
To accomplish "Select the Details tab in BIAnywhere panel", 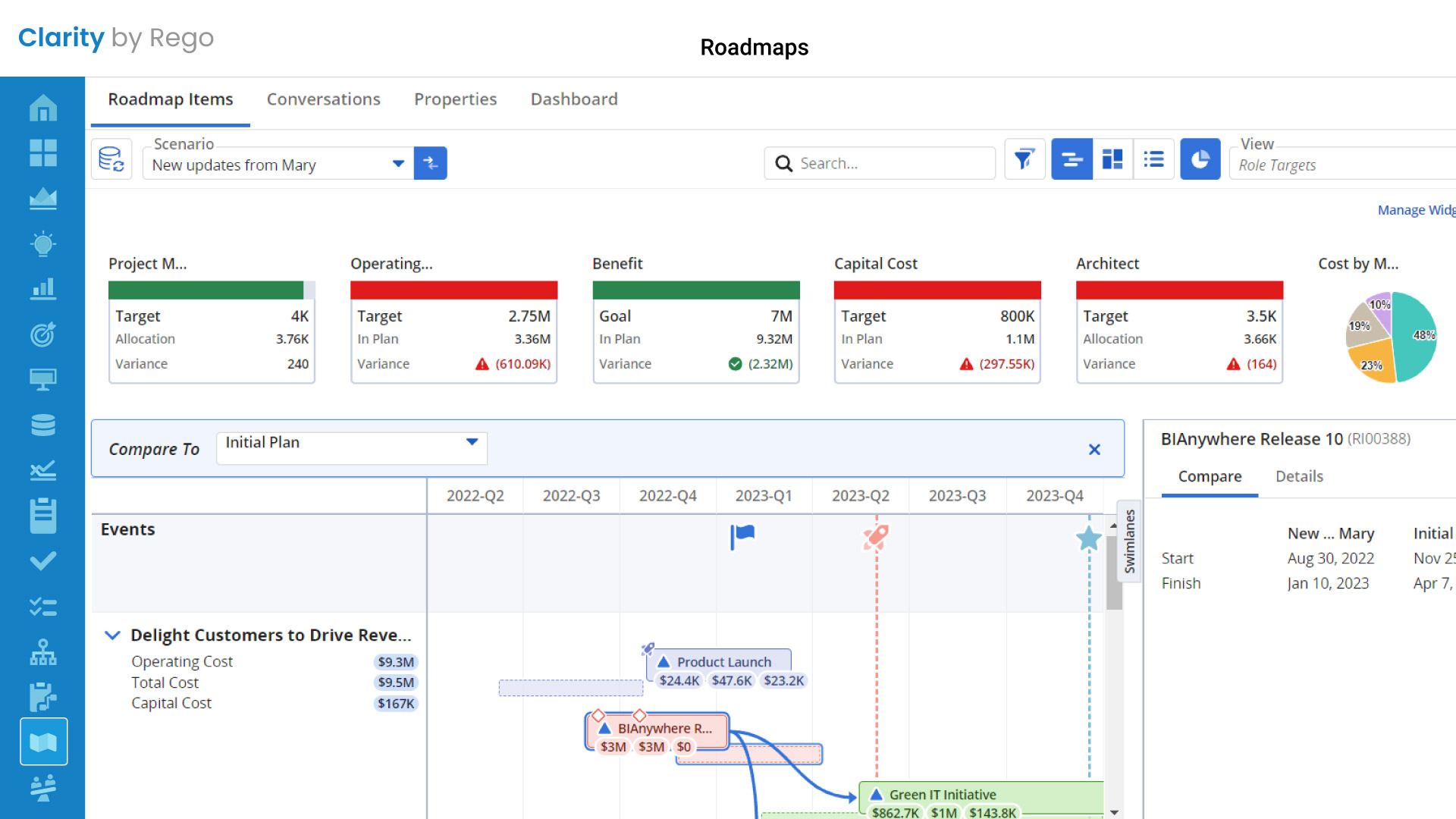I will [1300, 476].
